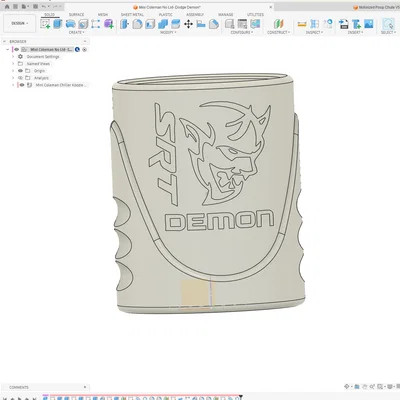Click the activate radio button on root component

click(84, 49)
